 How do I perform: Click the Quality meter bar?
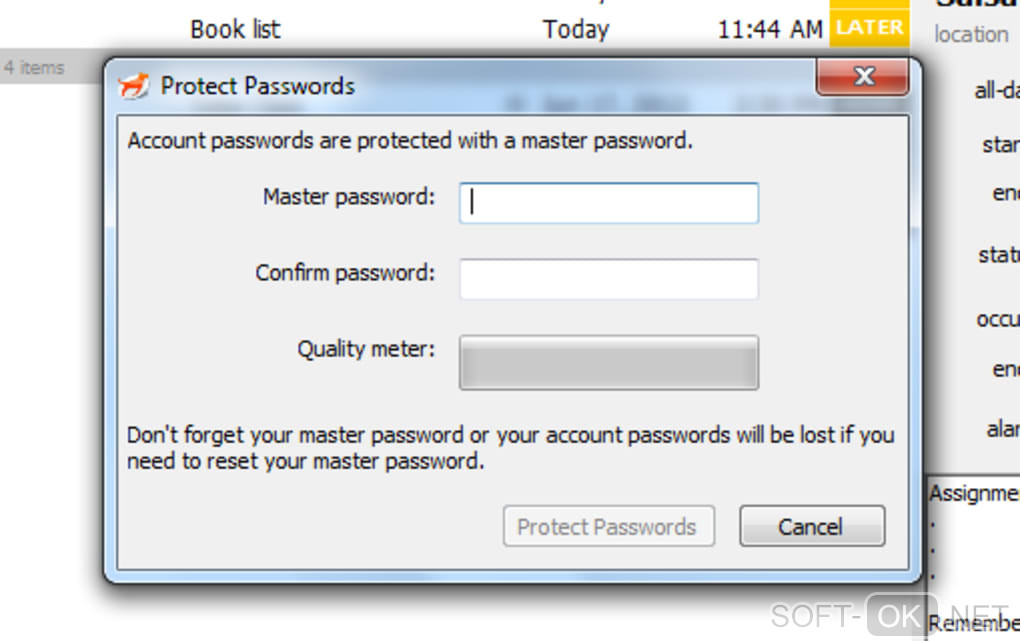coord(608,362)
